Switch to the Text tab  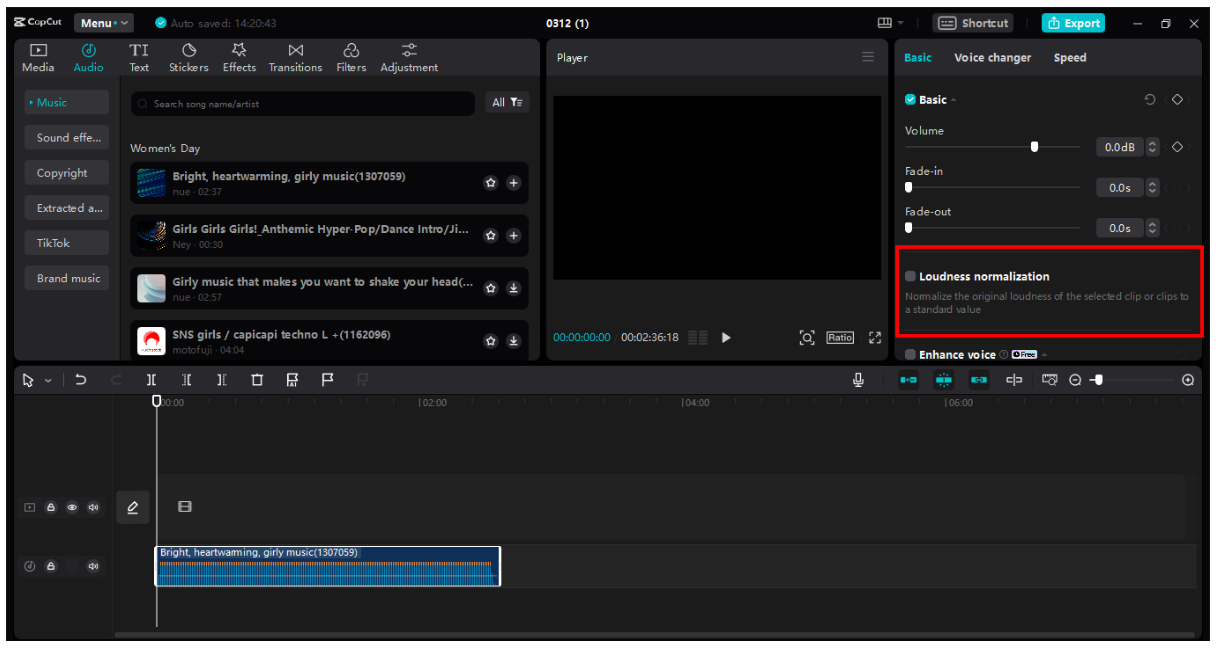pos(139,58)
